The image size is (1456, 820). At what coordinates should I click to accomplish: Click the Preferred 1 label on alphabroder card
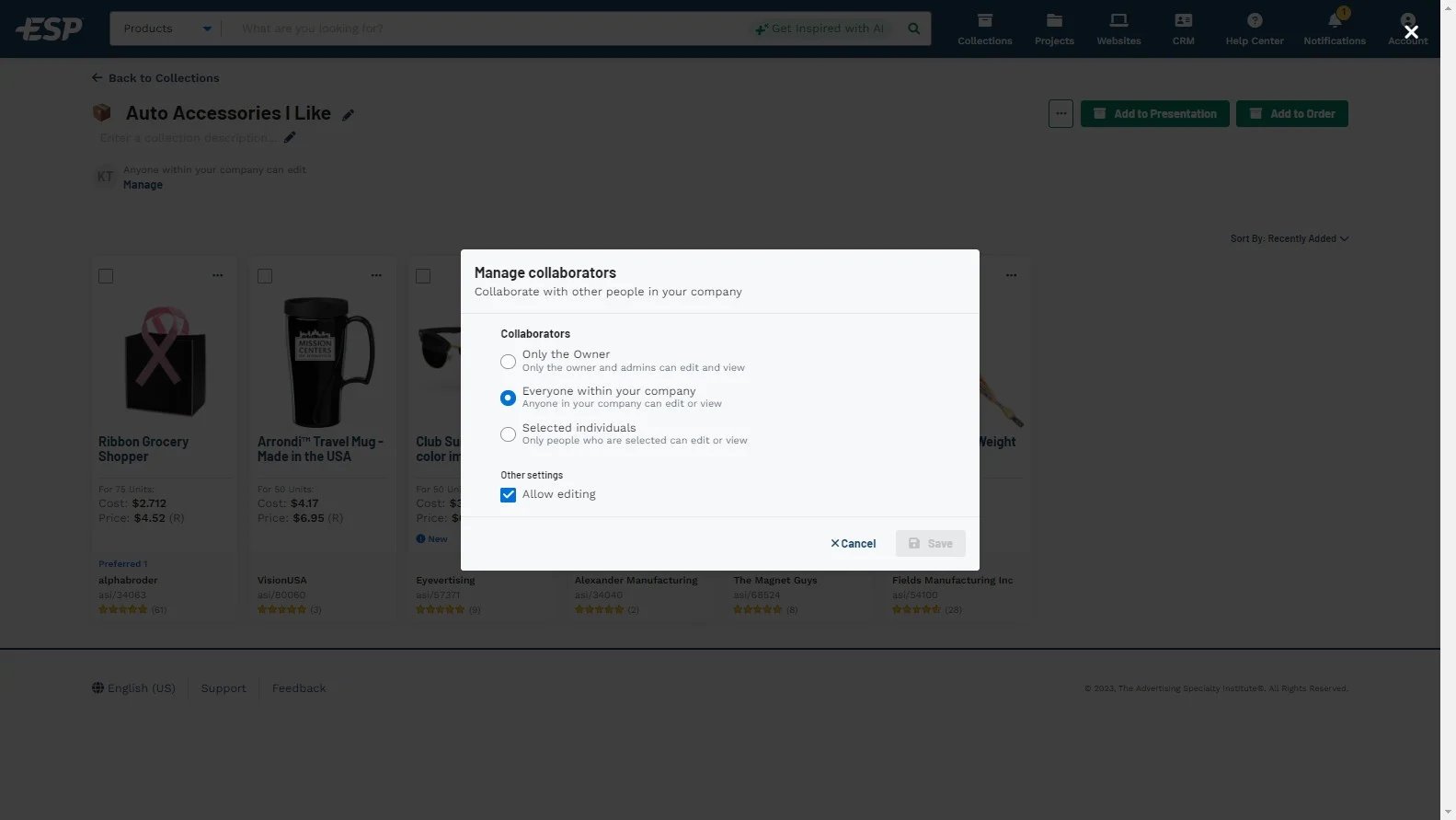coord(123,564)
